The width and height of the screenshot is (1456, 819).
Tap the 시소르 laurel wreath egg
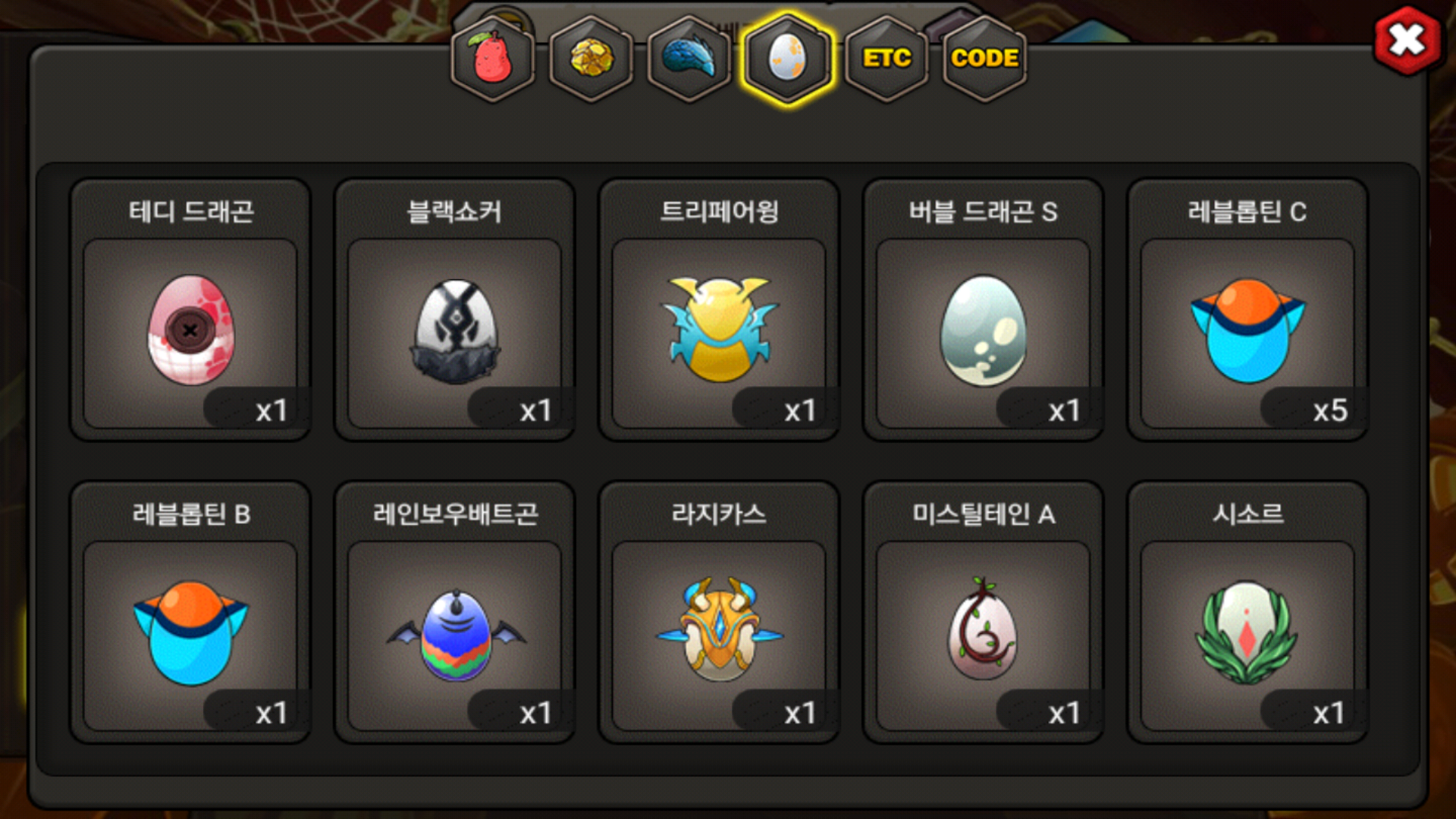point(1247,632)
